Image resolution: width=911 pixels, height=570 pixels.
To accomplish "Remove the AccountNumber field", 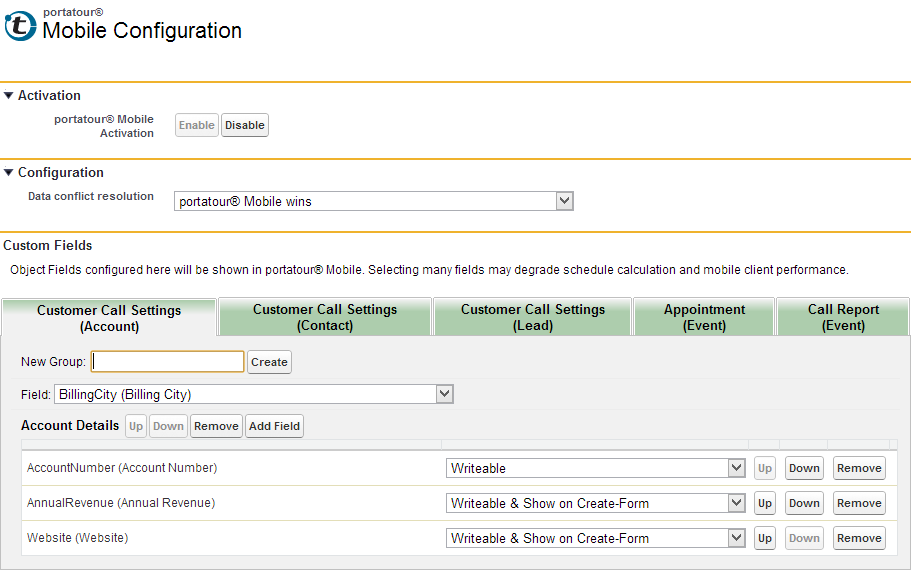I will [859, 468].
